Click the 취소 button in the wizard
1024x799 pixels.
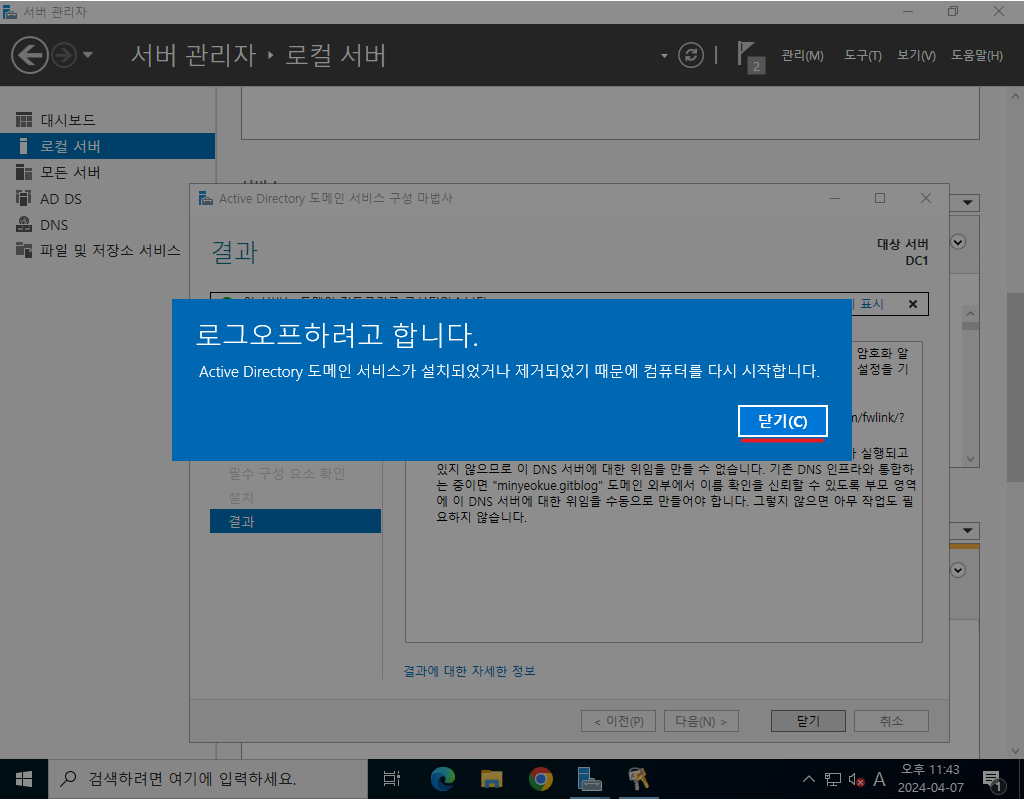click(891, 721)
